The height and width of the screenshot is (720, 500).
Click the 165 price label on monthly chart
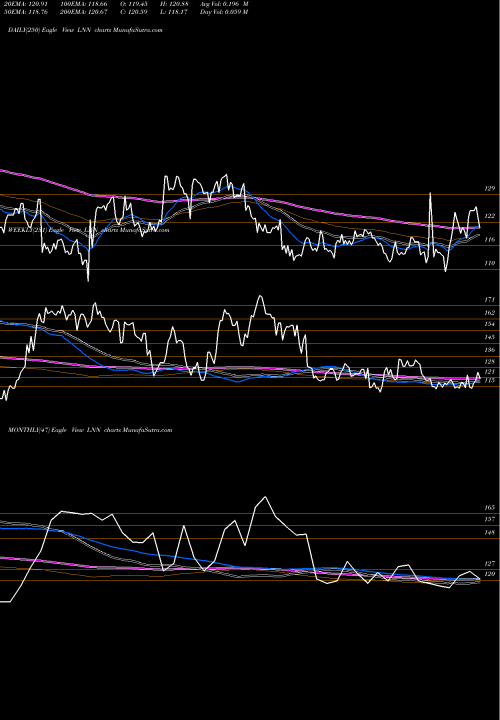click(489, 508)
